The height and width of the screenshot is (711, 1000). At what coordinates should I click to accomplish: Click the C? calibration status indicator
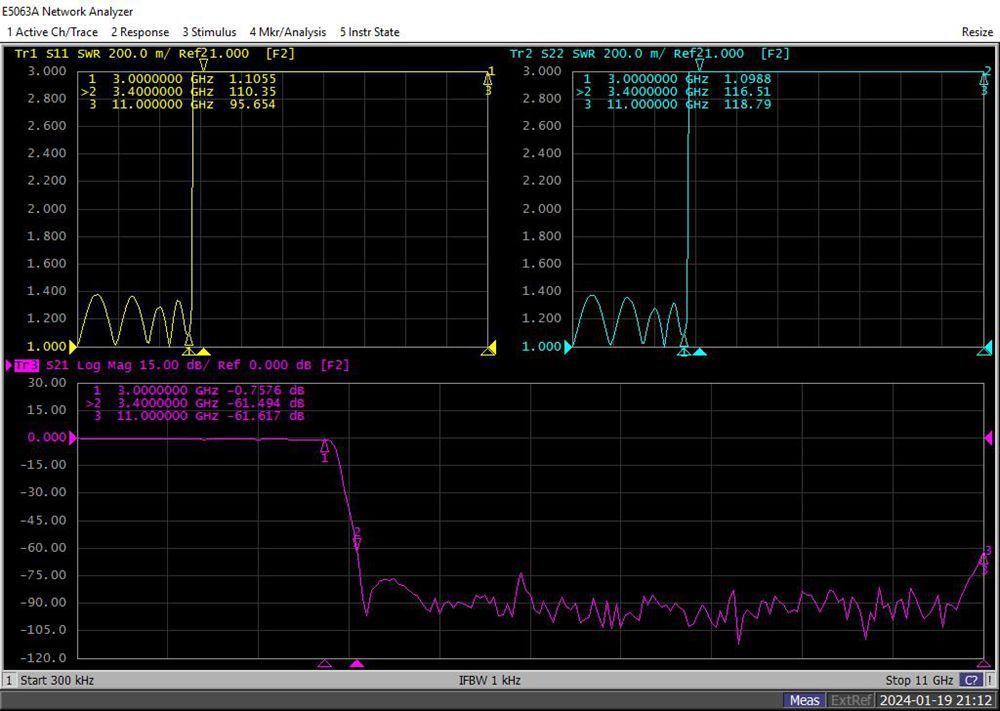[971, 680]
